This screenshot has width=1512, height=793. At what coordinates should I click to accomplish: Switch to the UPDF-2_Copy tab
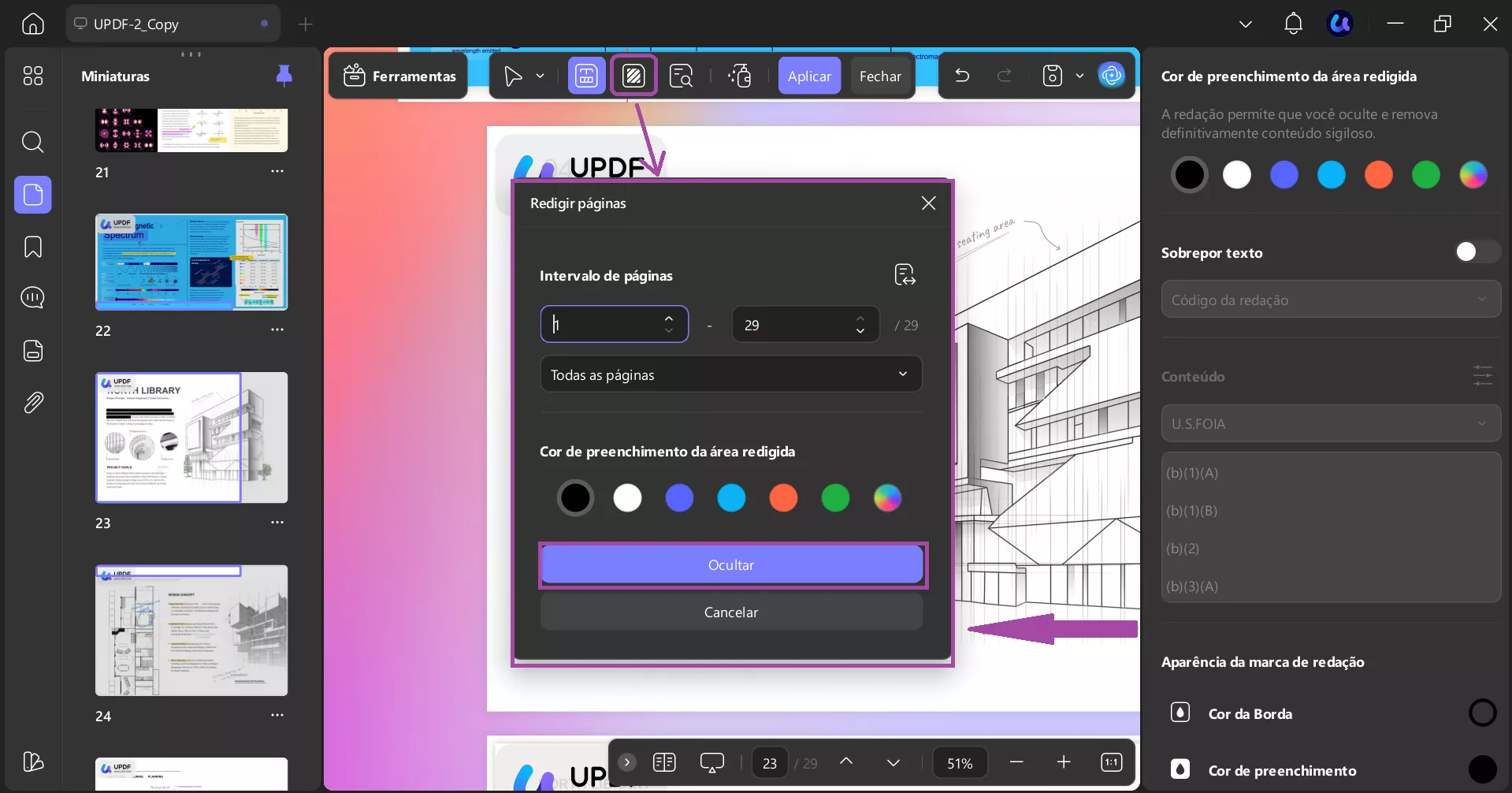(x=172, y=24)
